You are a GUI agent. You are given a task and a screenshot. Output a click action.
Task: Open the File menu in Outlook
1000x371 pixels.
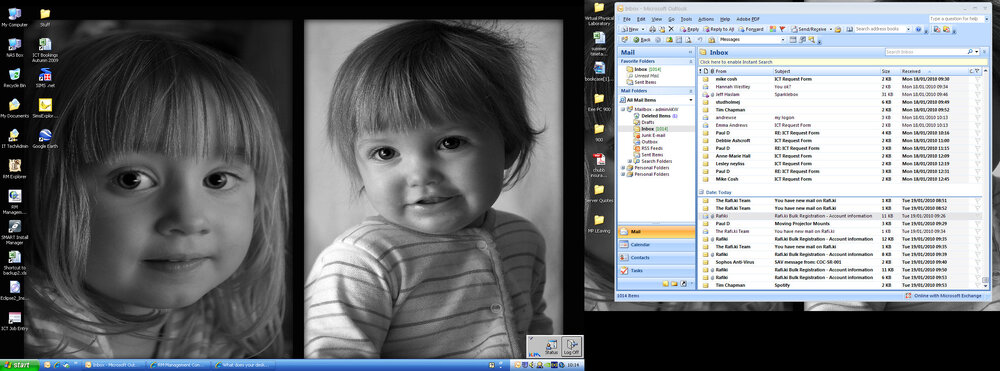coord(627,19)
